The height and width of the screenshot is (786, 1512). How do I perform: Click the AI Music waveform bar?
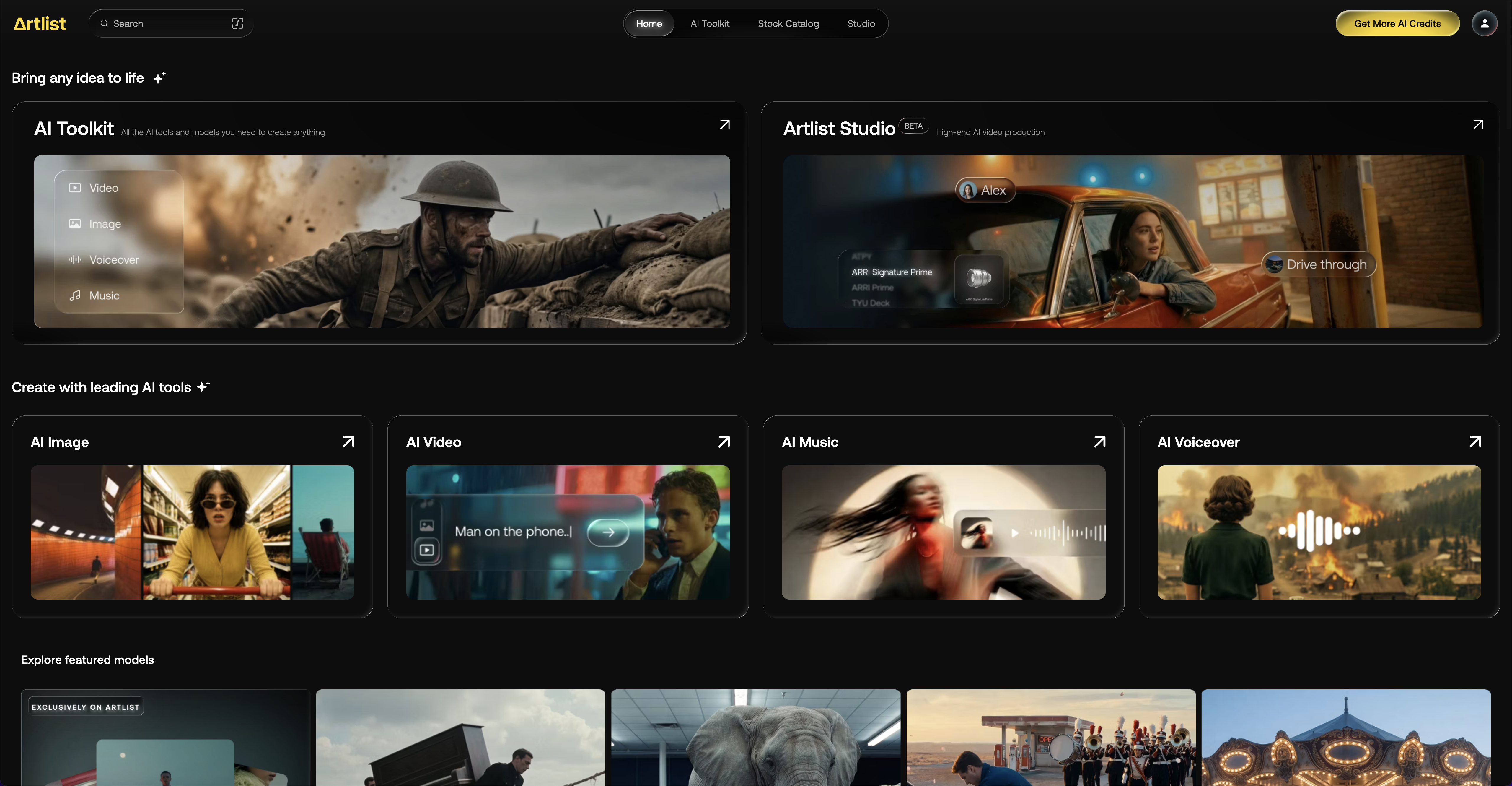1068,533
